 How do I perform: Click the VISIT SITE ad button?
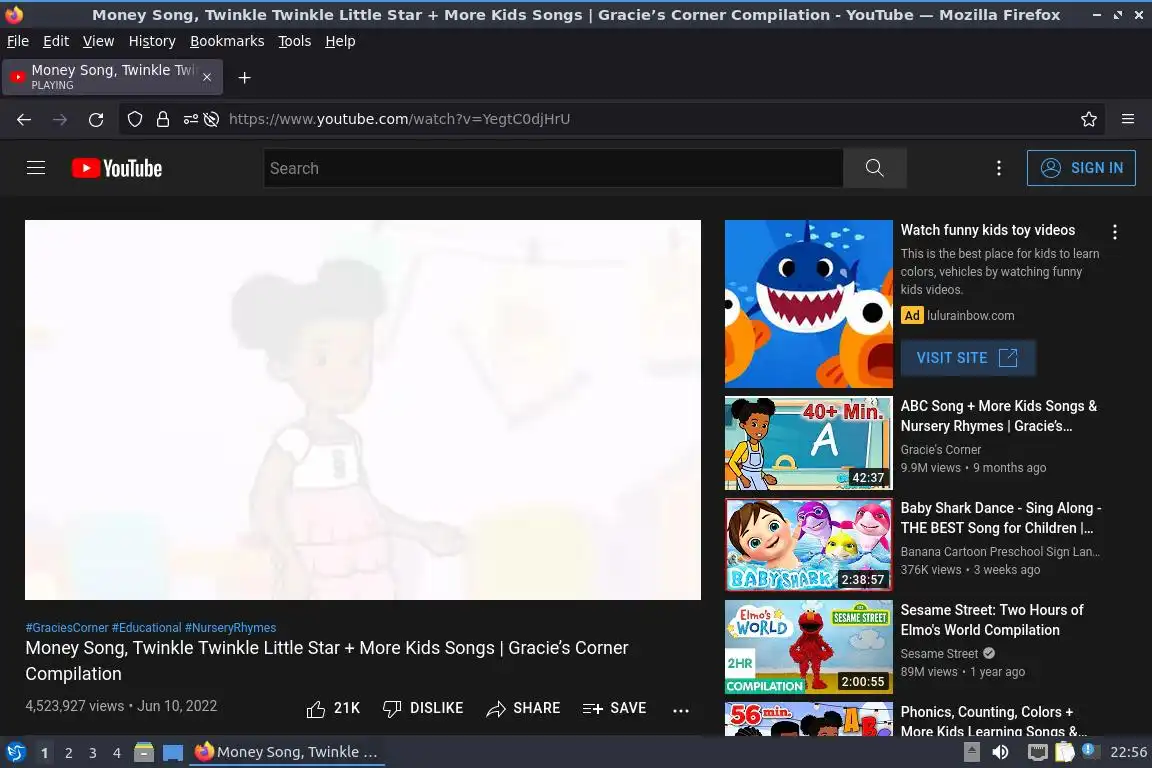point(968,358)
